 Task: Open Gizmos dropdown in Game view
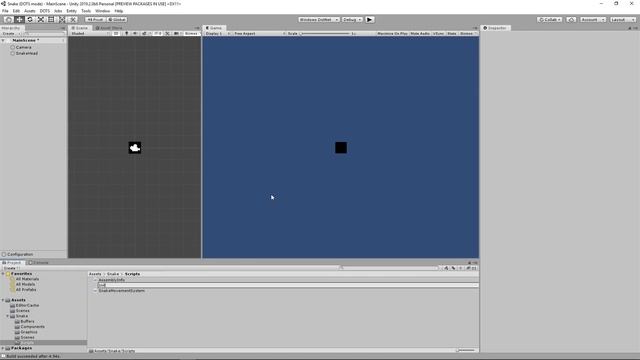(468, 33)
